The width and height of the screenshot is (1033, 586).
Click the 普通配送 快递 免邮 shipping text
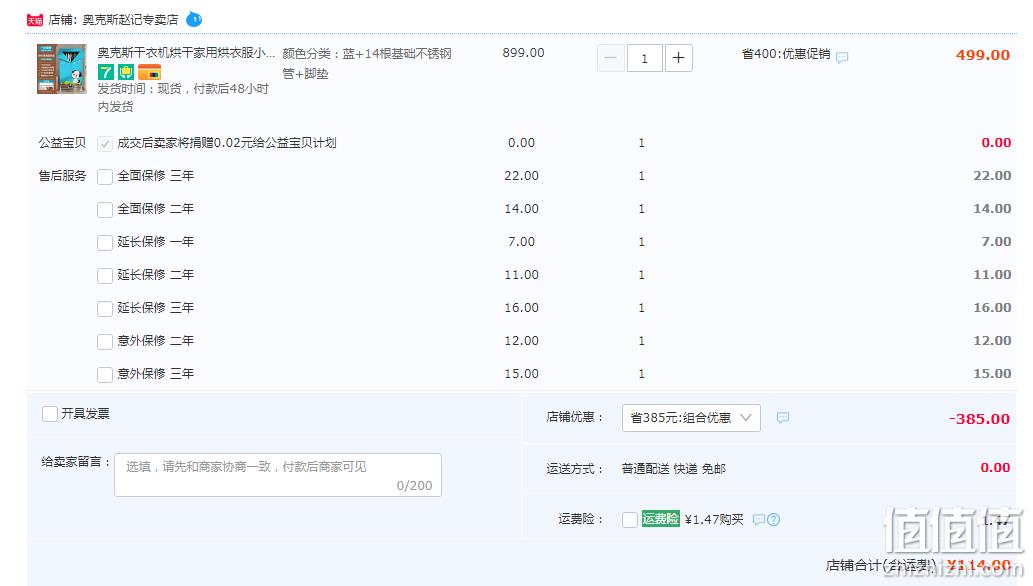click(673, 469)
